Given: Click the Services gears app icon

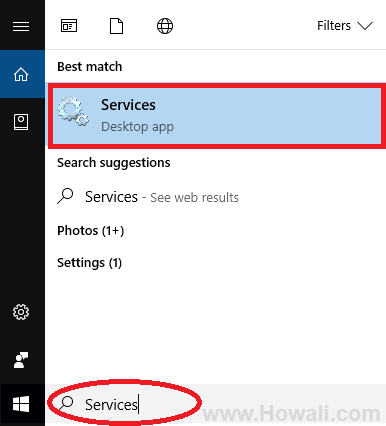Looking at the screenshot, I should click(73, 111).
